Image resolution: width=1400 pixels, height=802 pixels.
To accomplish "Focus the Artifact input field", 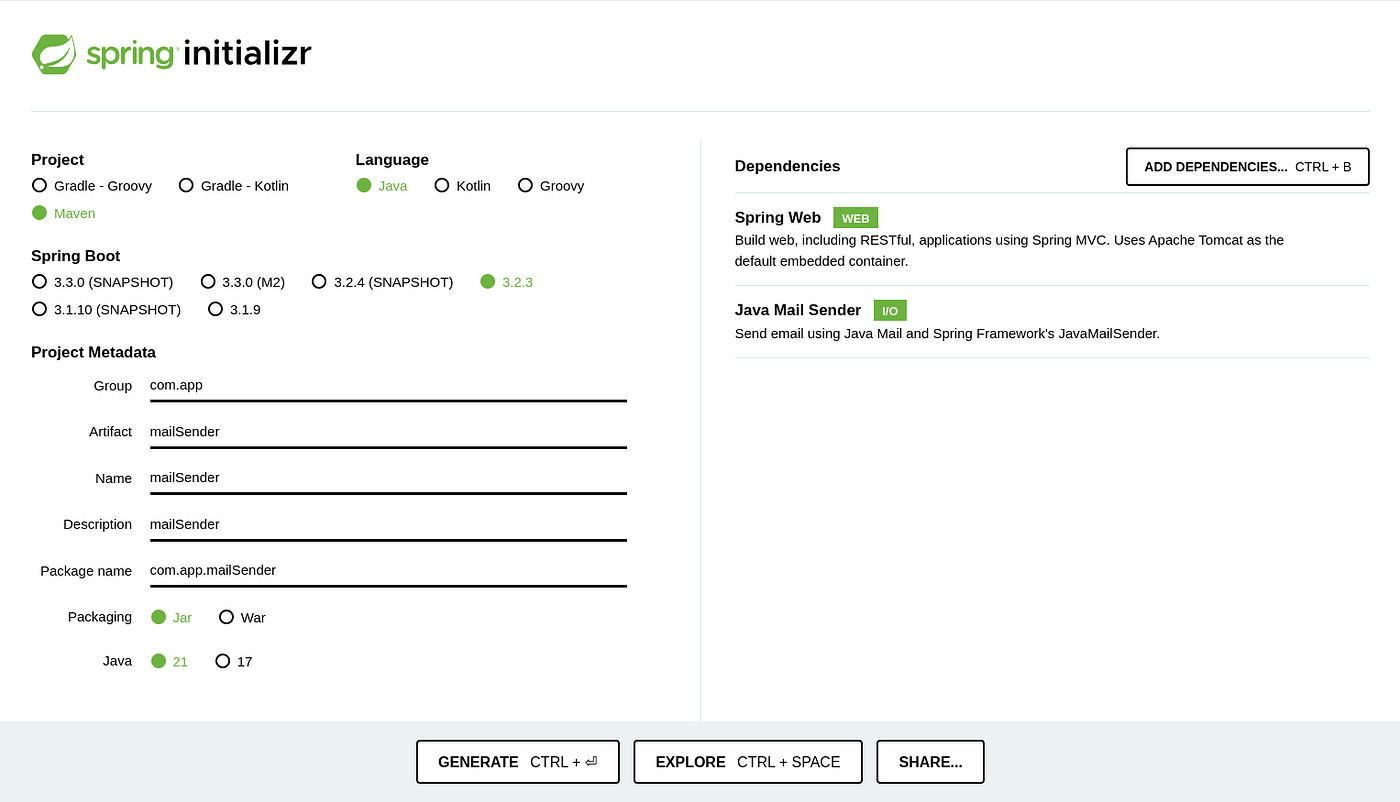I will point(388,432).
